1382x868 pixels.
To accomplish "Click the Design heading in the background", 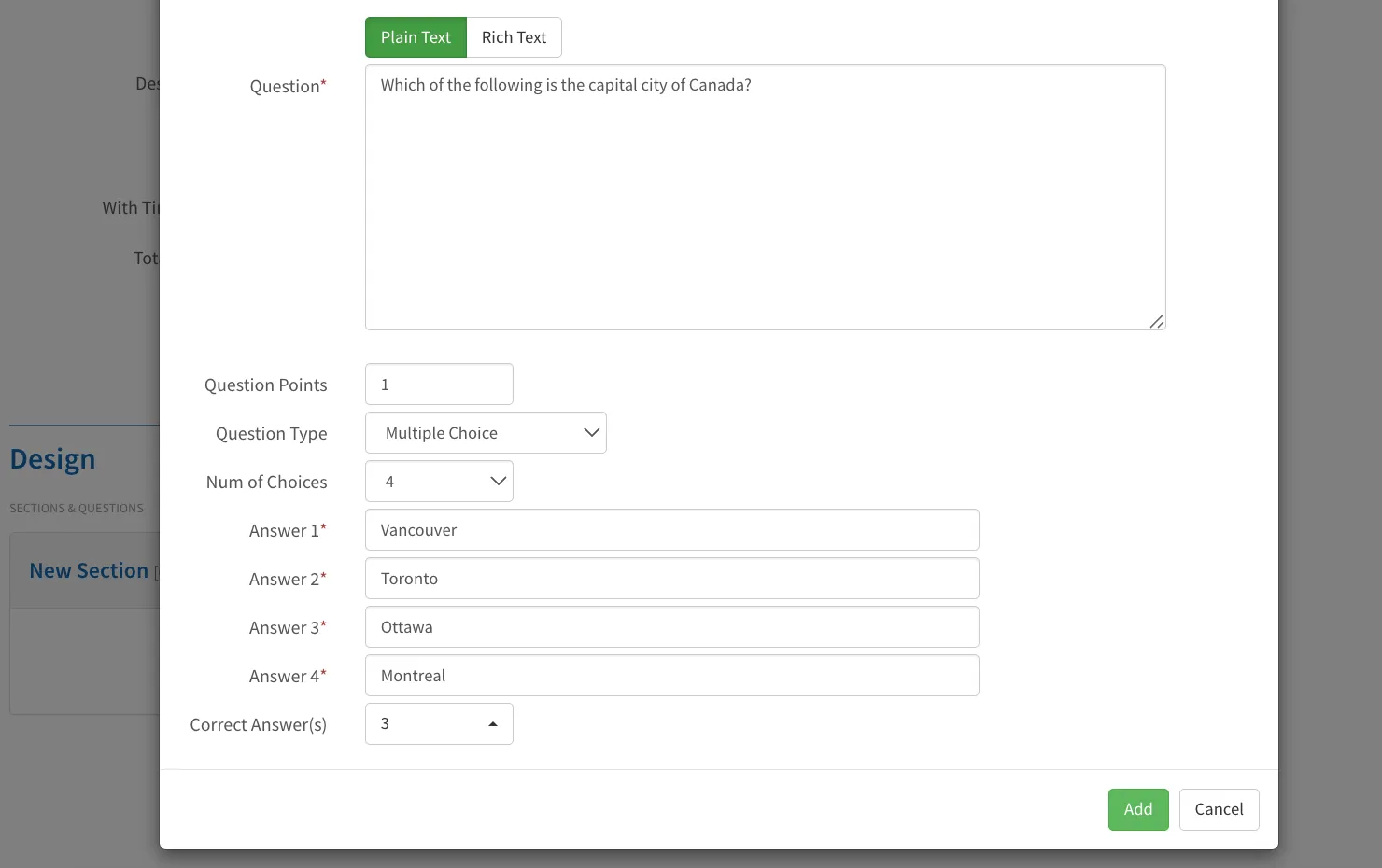I will (x=52, y=459).
